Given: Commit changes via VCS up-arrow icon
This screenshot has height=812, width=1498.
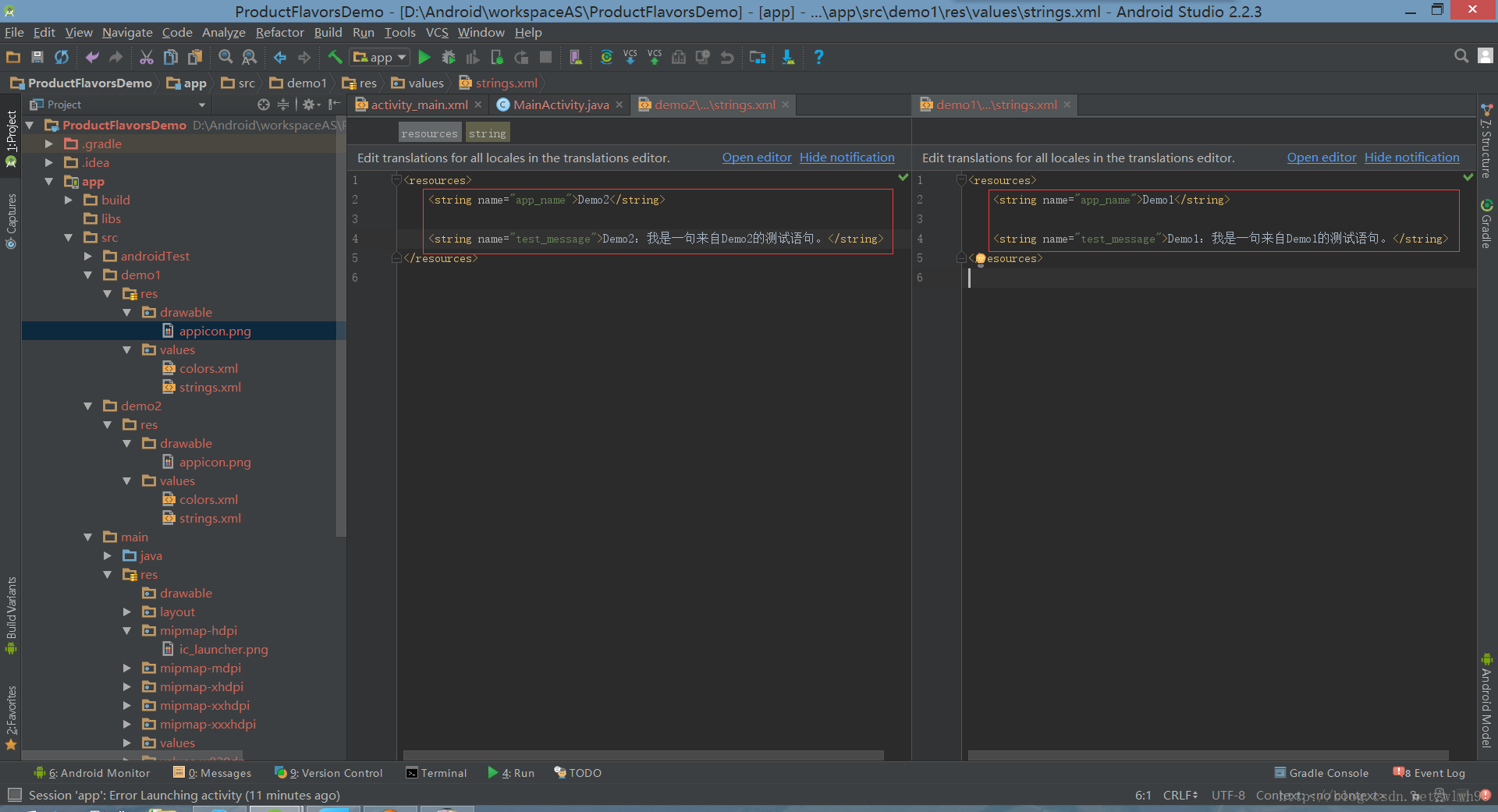Looking at the screenshot, I should 655,57.
